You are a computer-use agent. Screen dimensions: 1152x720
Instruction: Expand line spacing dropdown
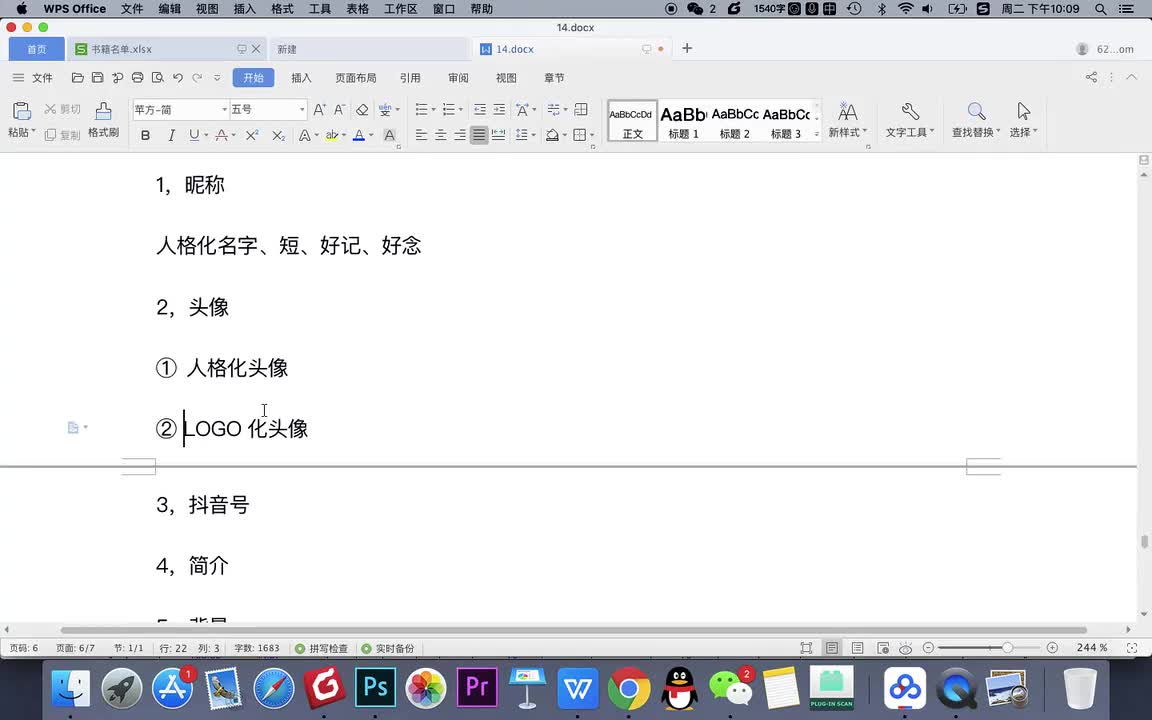pyautogui.click(x=534, y=135)
